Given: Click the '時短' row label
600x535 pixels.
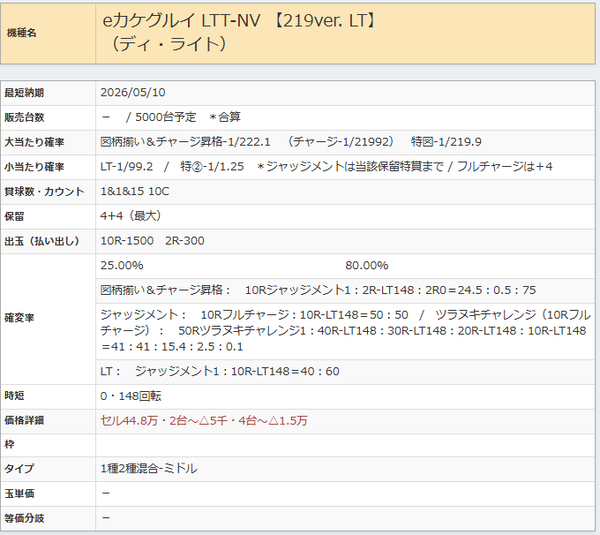Looking at the screenshot, I should click(14, 395).
